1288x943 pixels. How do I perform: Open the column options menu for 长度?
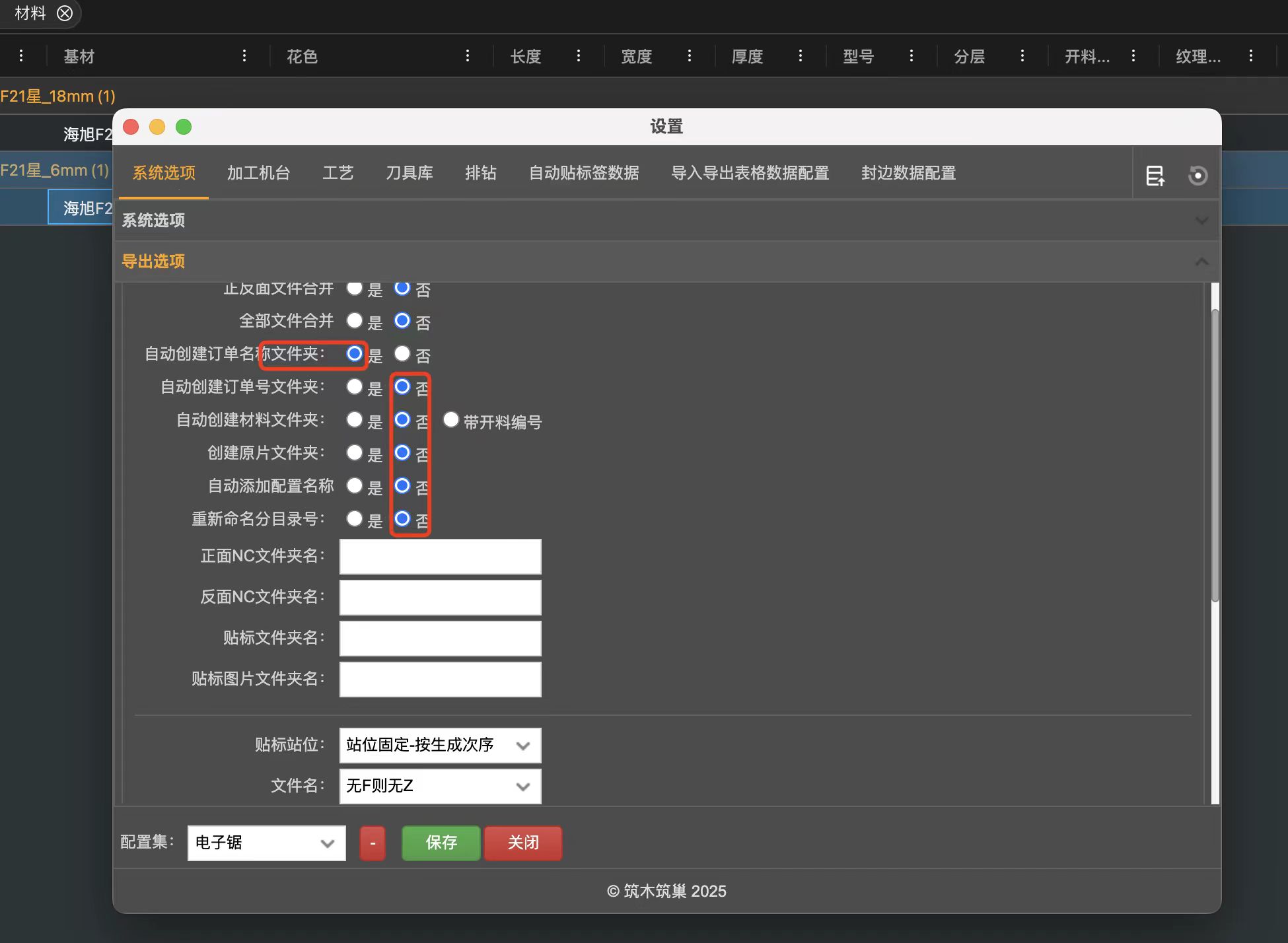579,56
